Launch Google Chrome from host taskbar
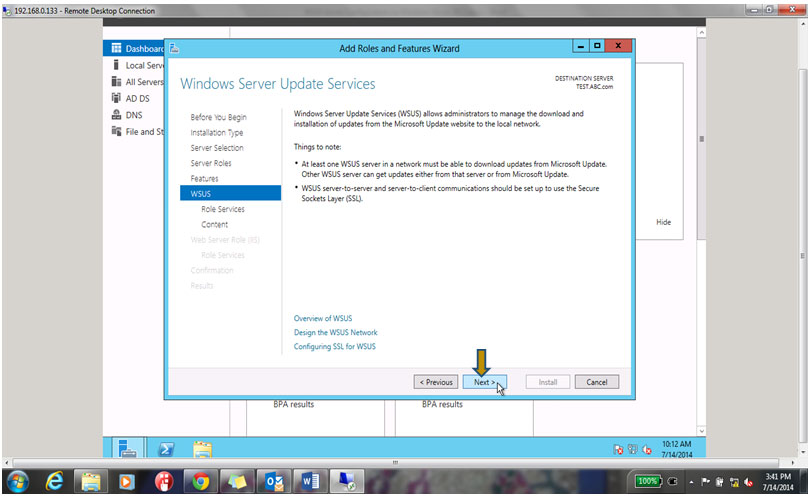This screenshot has width=808, height=501. (200, 482)
